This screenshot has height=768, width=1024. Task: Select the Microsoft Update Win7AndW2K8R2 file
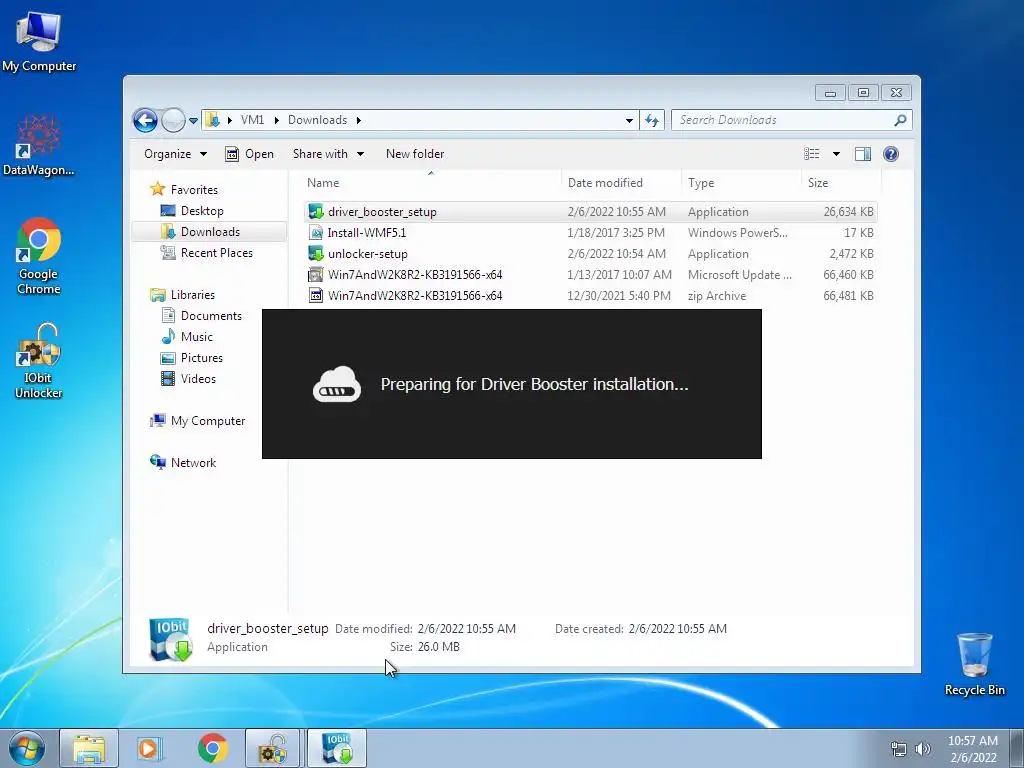(590, 274)
